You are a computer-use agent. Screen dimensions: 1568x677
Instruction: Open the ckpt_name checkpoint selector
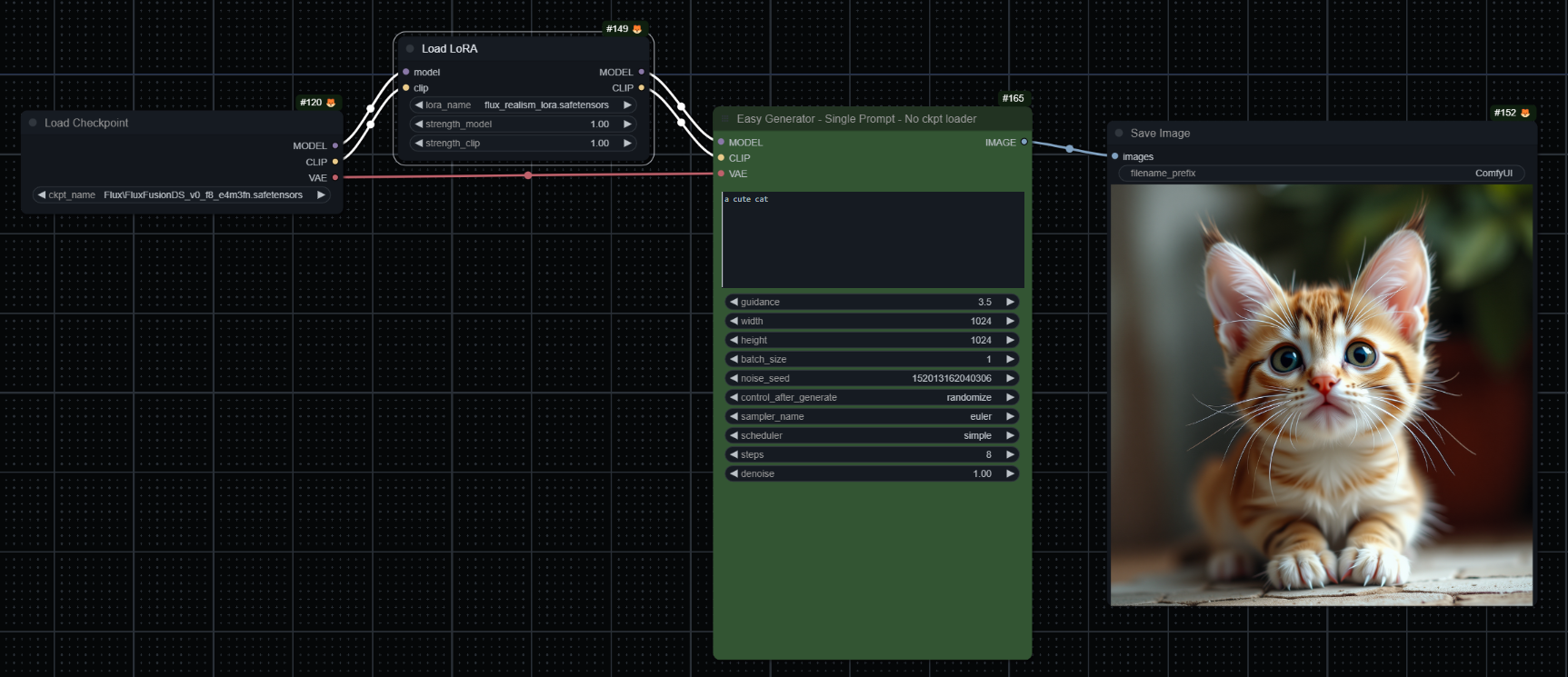pyautogui.click(x=182, y=194)
